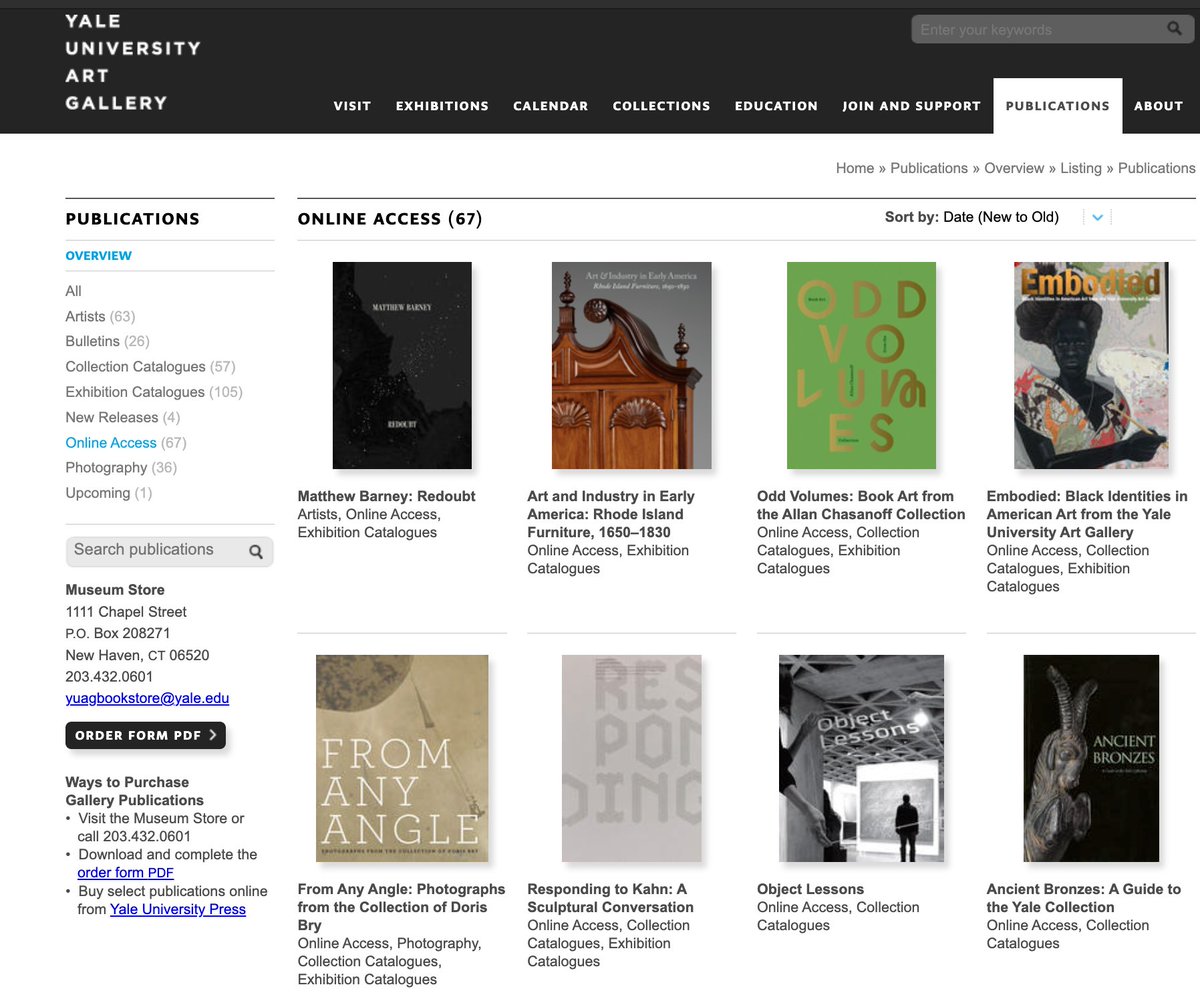Filter by Exhibition Catalogues (105)
1200x1001 pixels.
coord(154,392)
